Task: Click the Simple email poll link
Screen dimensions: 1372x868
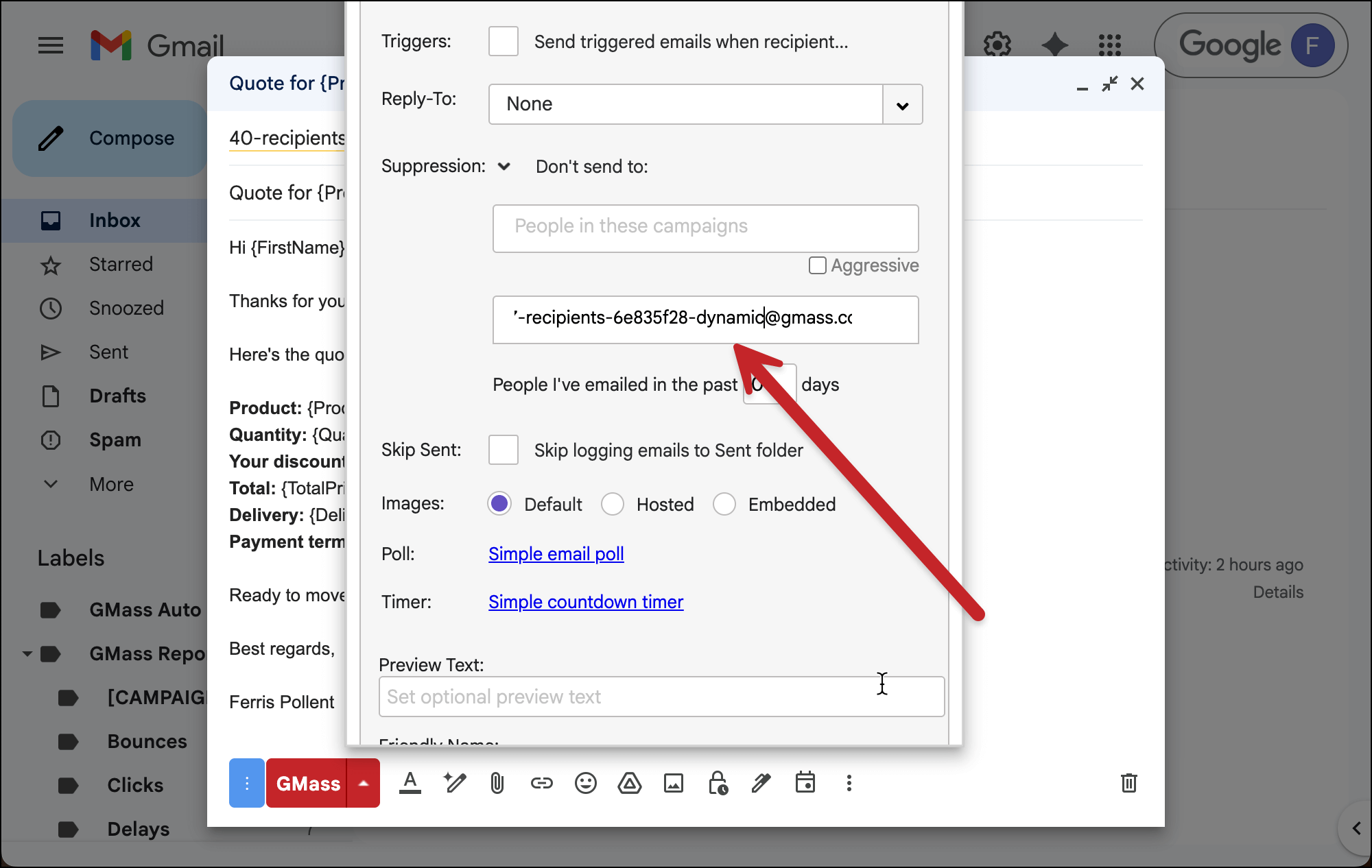Action: coord(556,554)
